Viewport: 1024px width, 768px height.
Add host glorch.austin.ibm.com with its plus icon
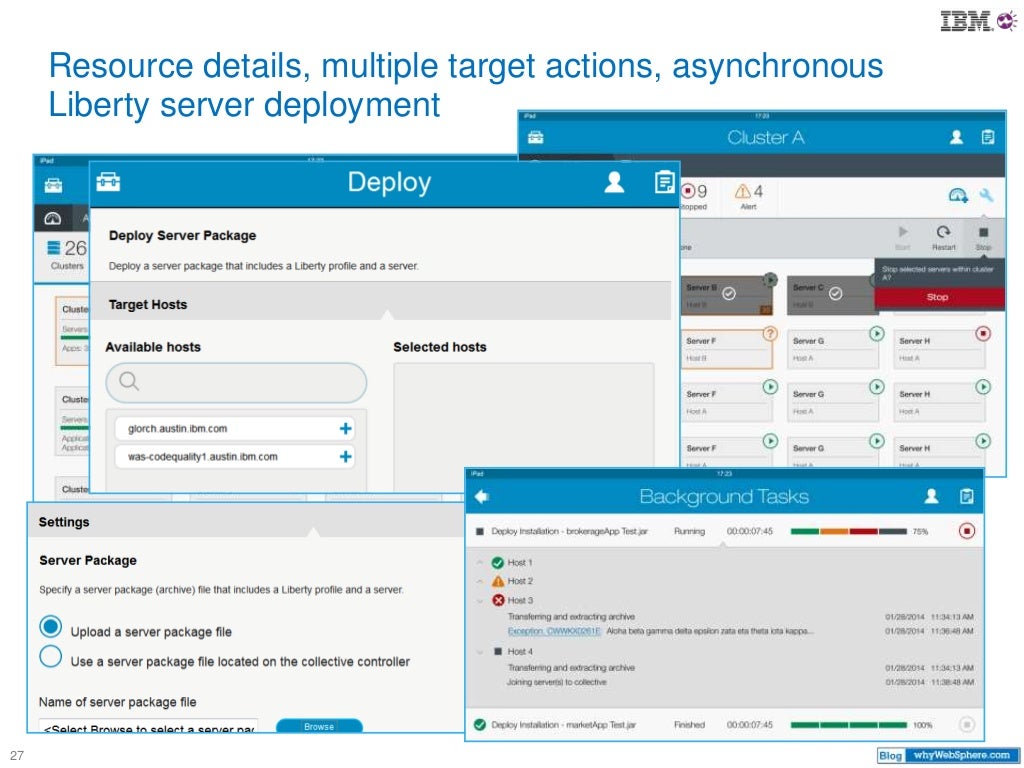tap(345, 428)
